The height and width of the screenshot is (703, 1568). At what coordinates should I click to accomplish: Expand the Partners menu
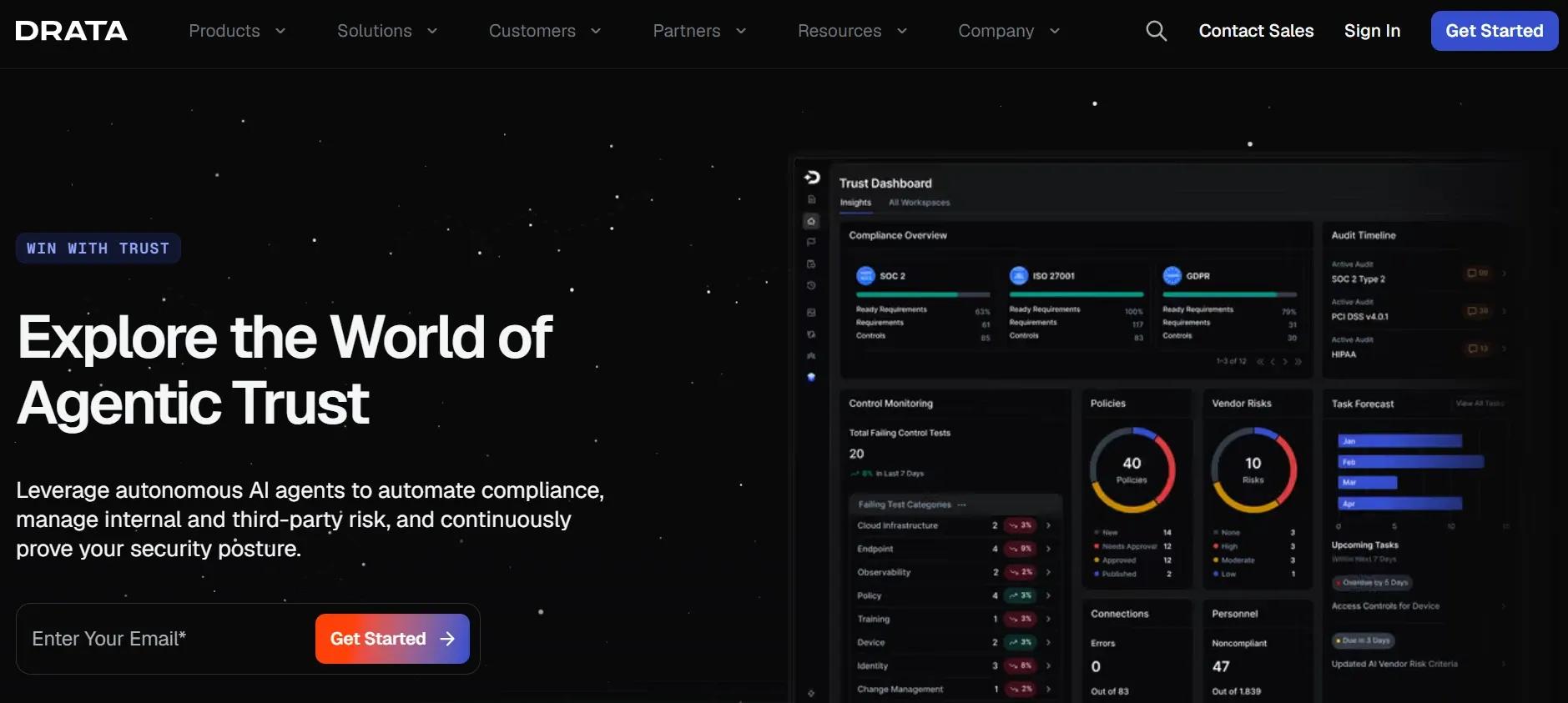[699, 31]
